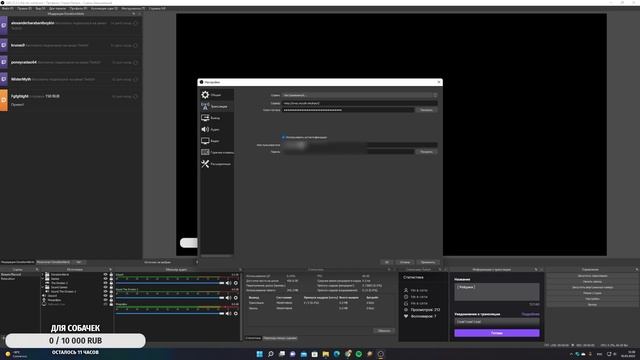The image size is (640, 360).
Task: Replay the MisterMyth alert in activity feed
Action: pos(136,80)
